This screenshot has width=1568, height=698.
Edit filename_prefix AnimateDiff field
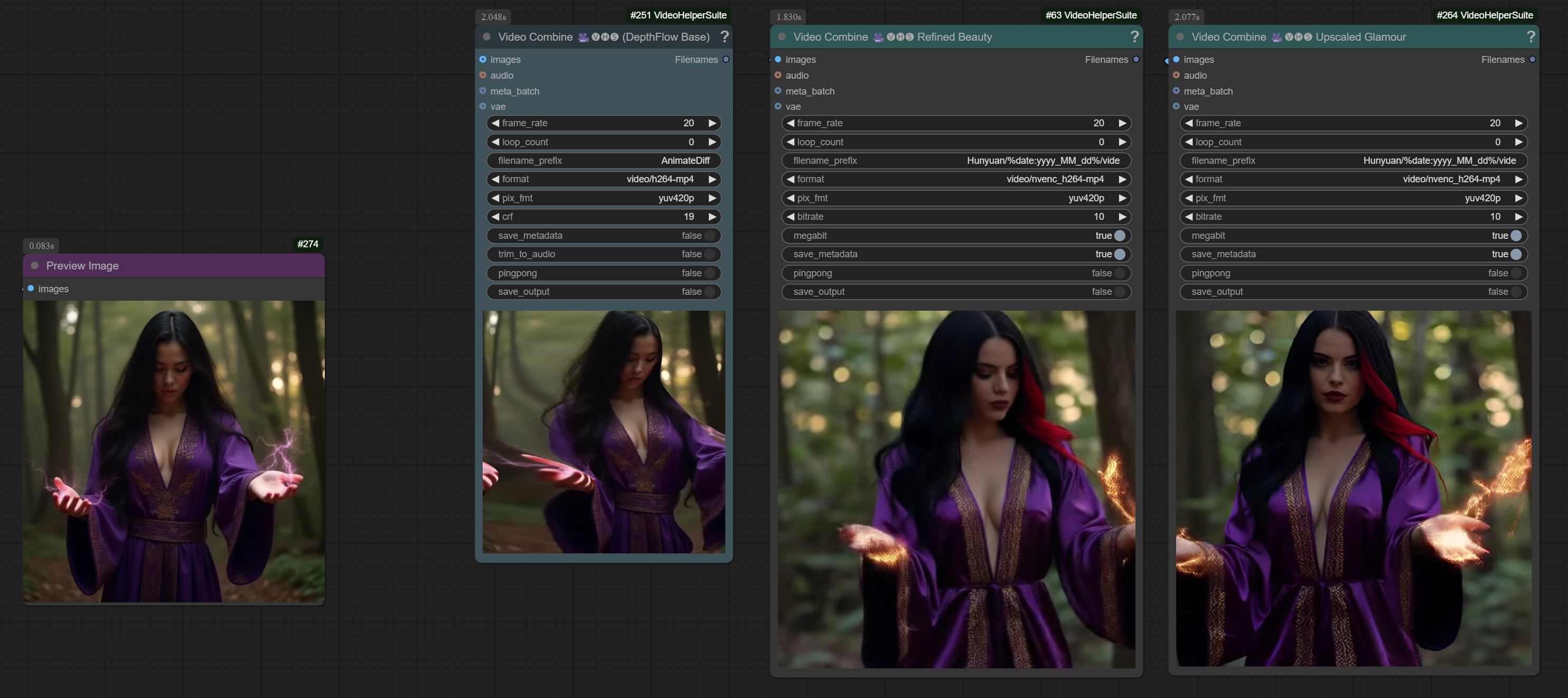603,161
